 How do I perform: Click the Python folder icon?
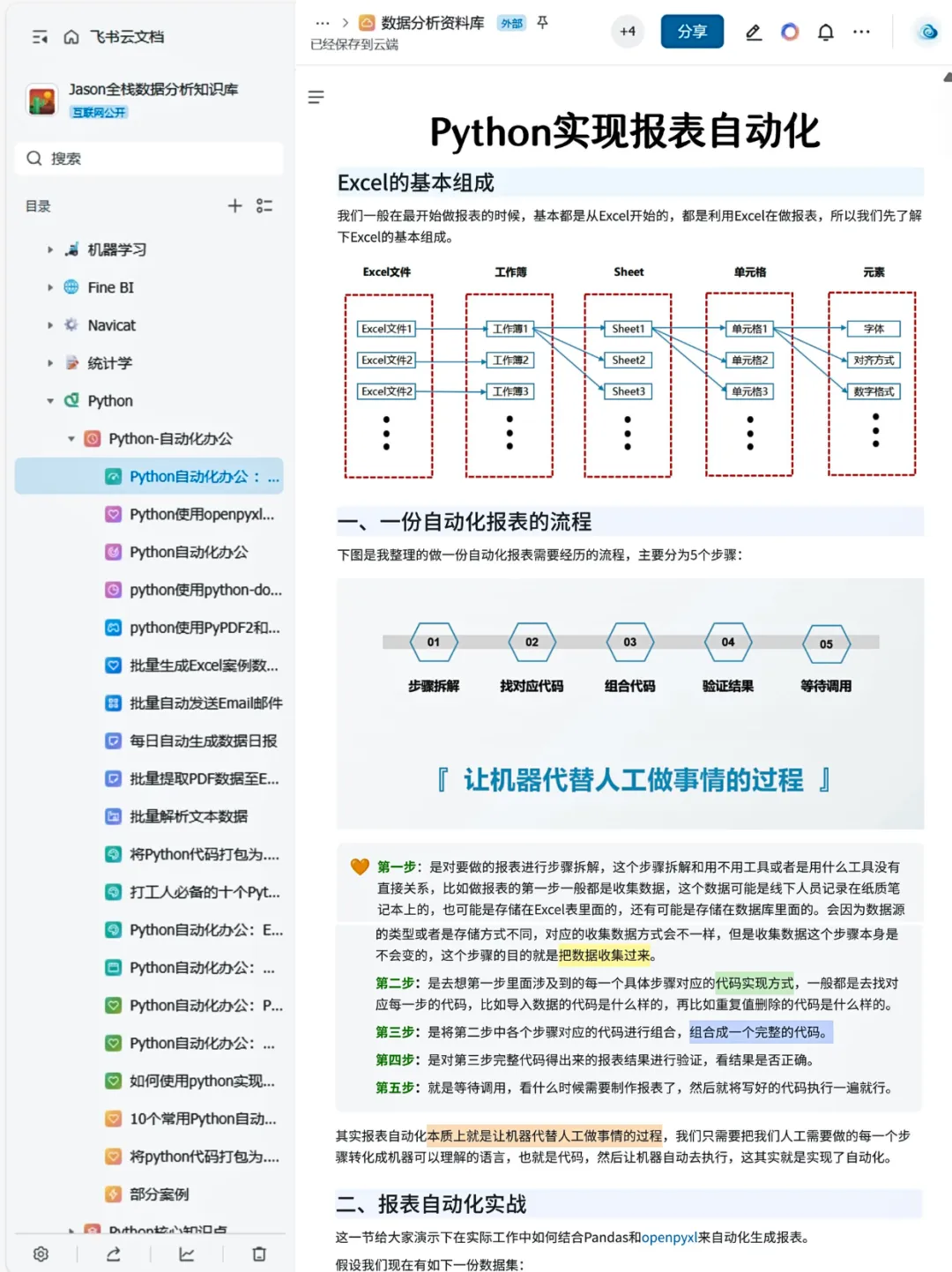coord(71,401)
